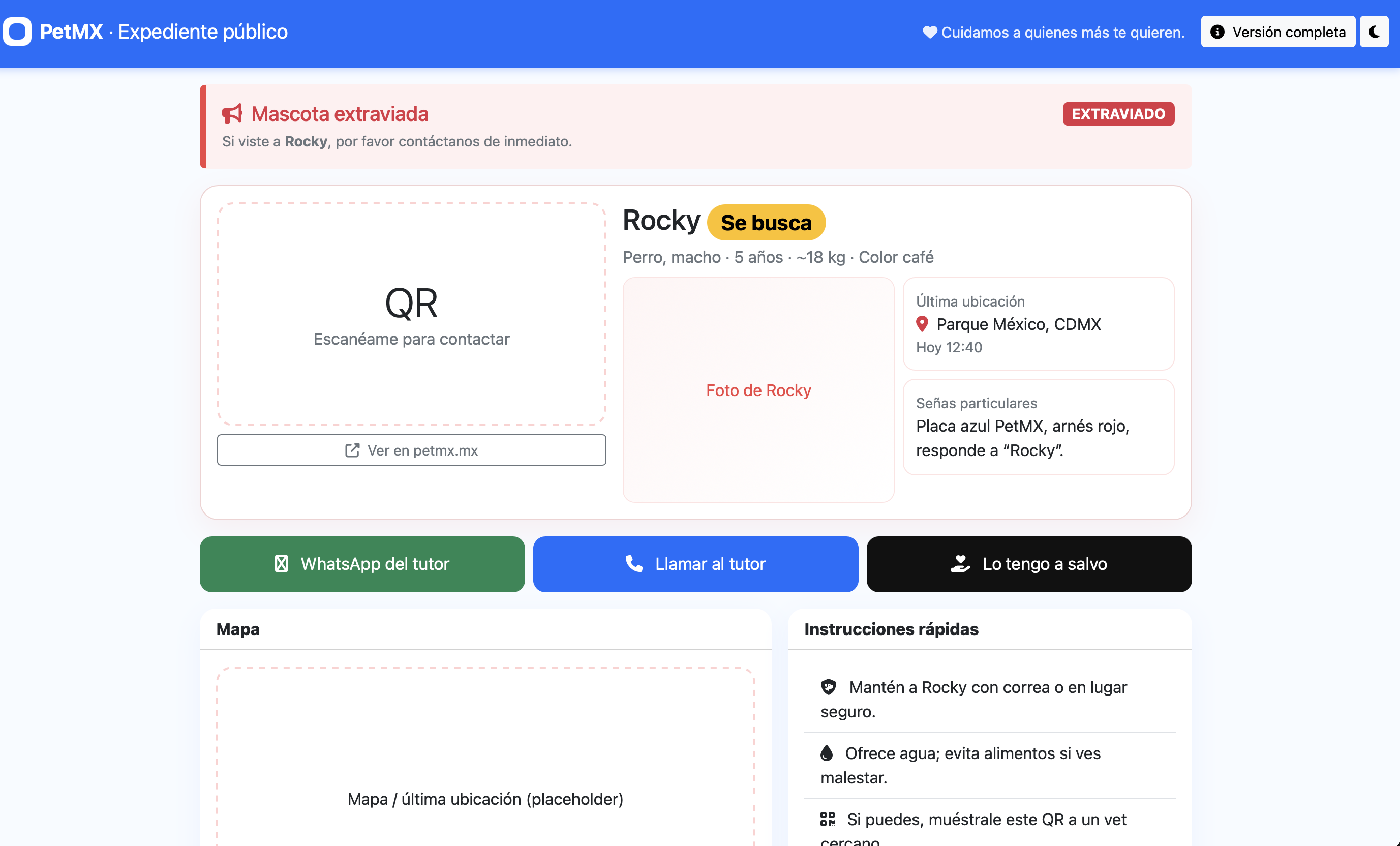Open the QR code placeholder
1400x846 pixels.
coord(411,314)
